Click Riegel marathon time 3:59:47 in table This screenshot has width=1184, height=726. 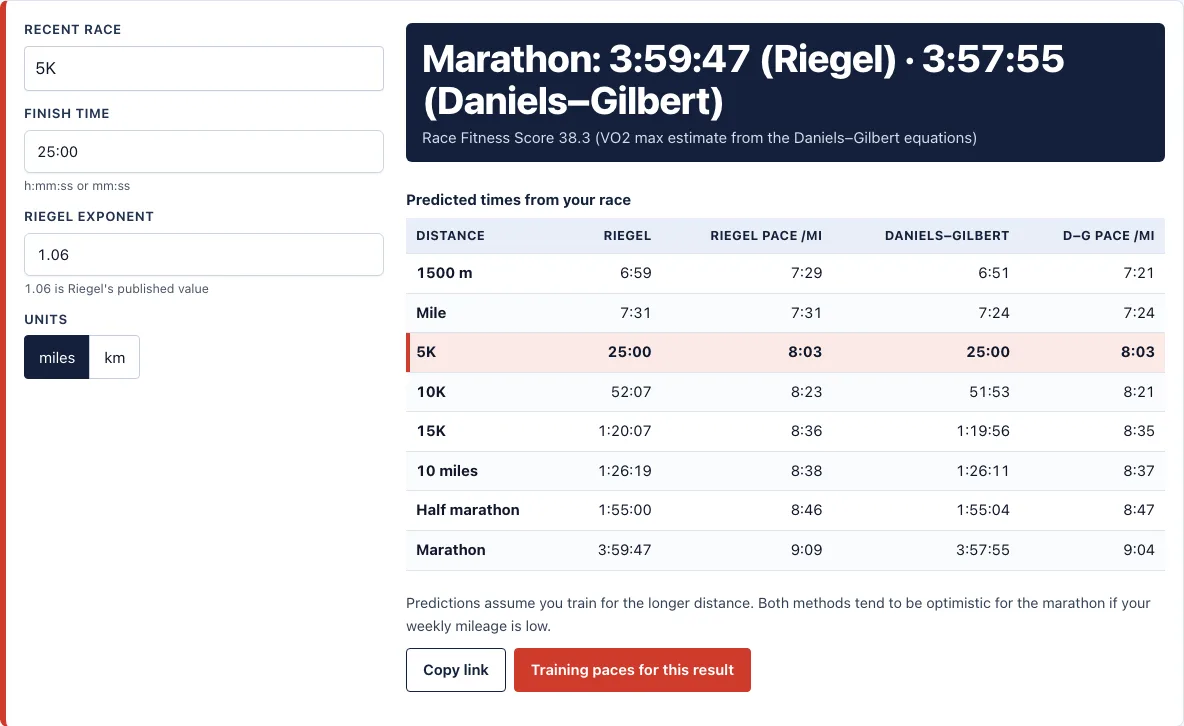(624, 550)
